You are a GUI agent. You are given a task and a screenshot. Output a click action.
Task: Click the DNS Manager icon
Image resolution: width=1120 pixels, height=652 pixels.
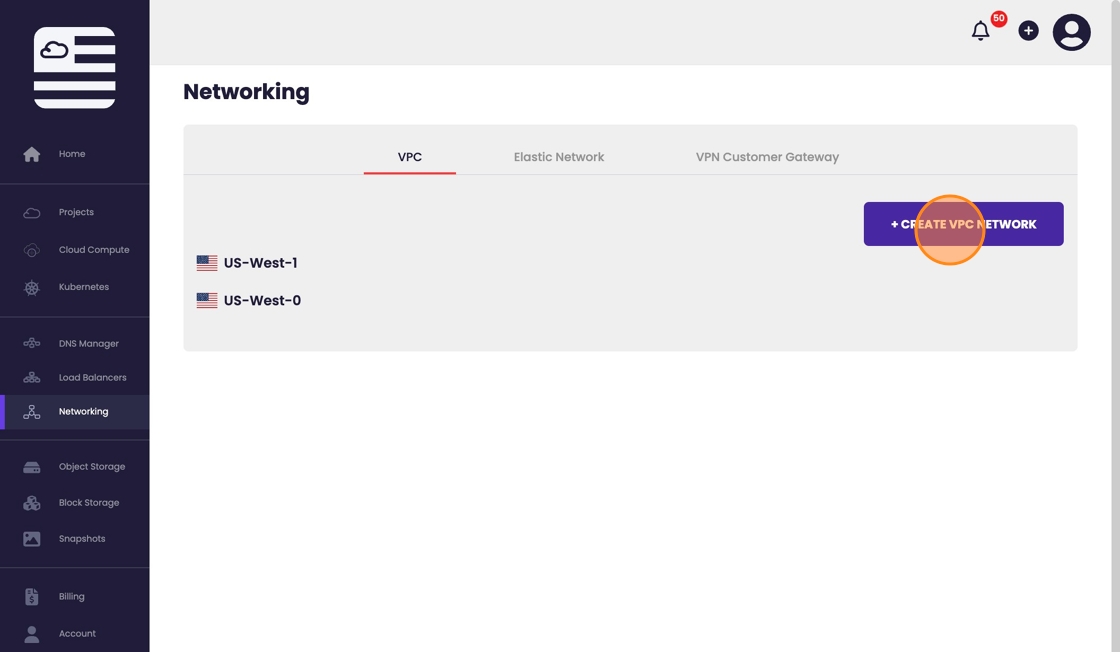32,344
